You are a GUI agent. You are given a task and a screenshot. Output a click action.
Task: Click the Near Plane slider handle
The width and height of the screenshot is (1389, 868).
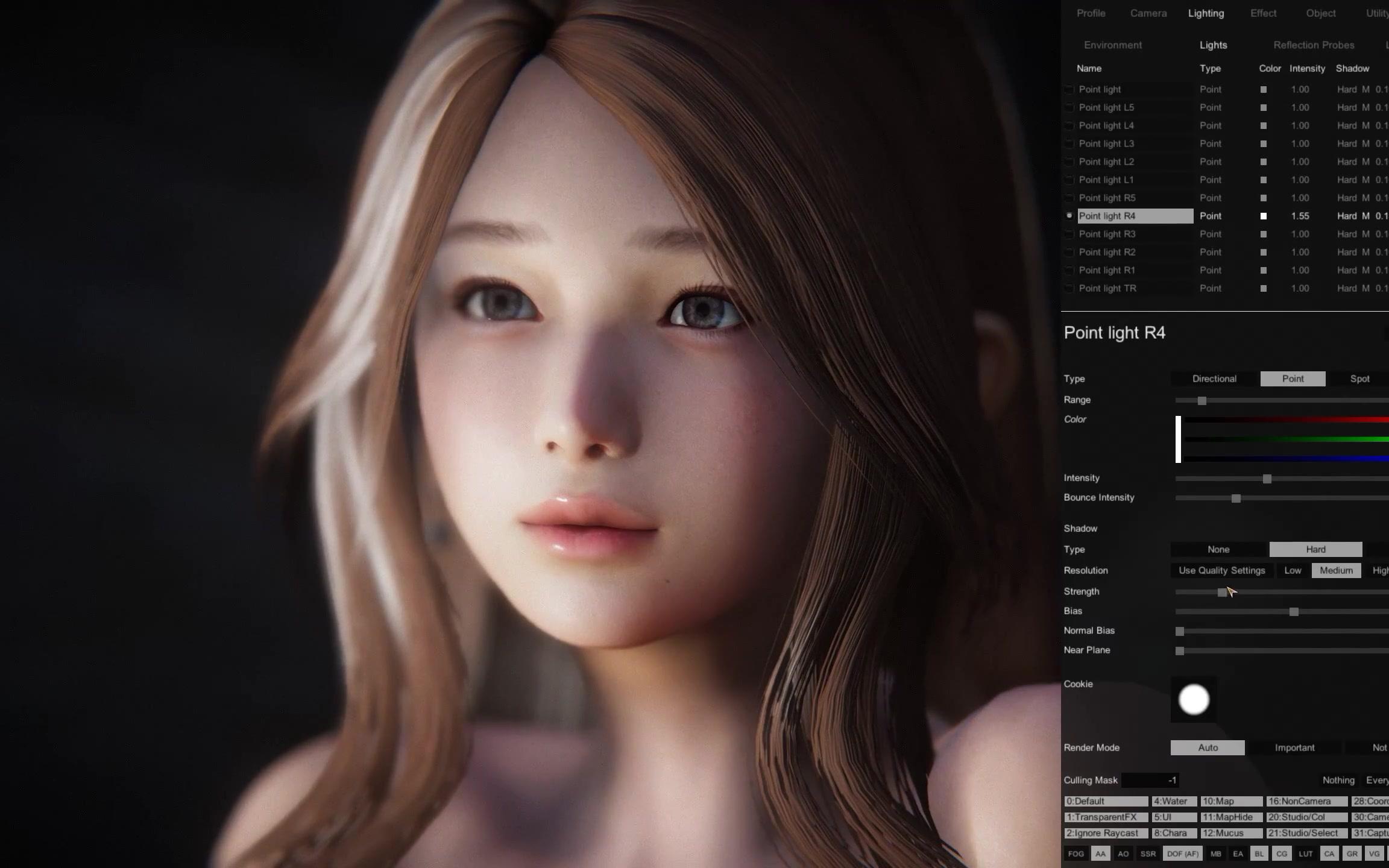(x=1180, y=651)
